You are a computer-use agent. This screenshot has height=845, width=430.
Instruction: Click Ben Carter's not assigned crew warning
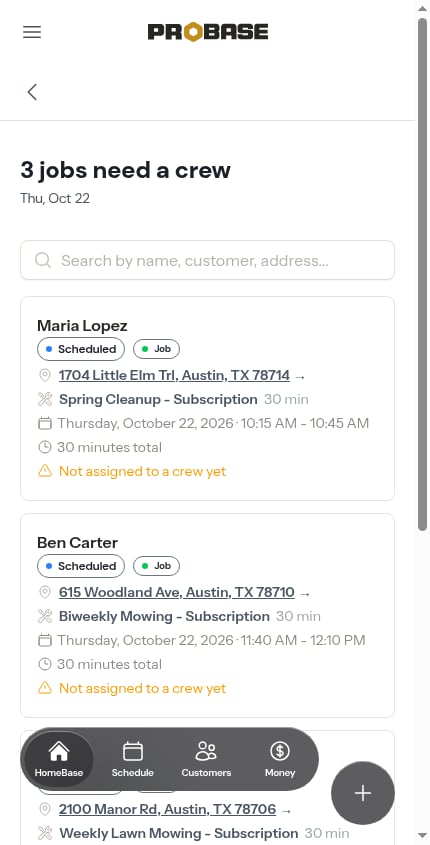pyautogui.click(x=132, y=688)
